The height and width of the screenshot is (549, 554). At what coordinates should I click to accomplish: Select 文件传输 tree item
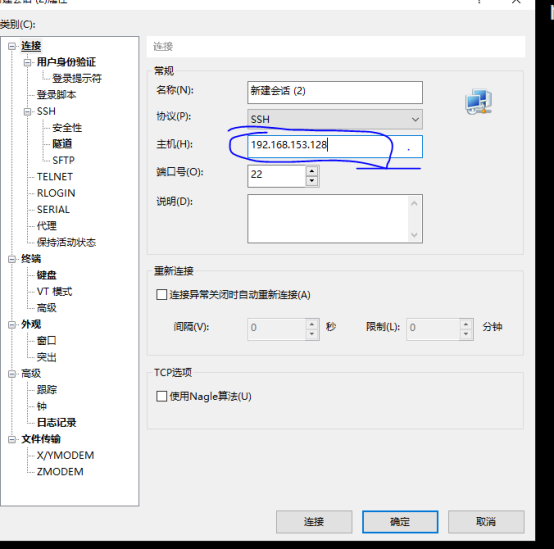(x=41, y=439)
